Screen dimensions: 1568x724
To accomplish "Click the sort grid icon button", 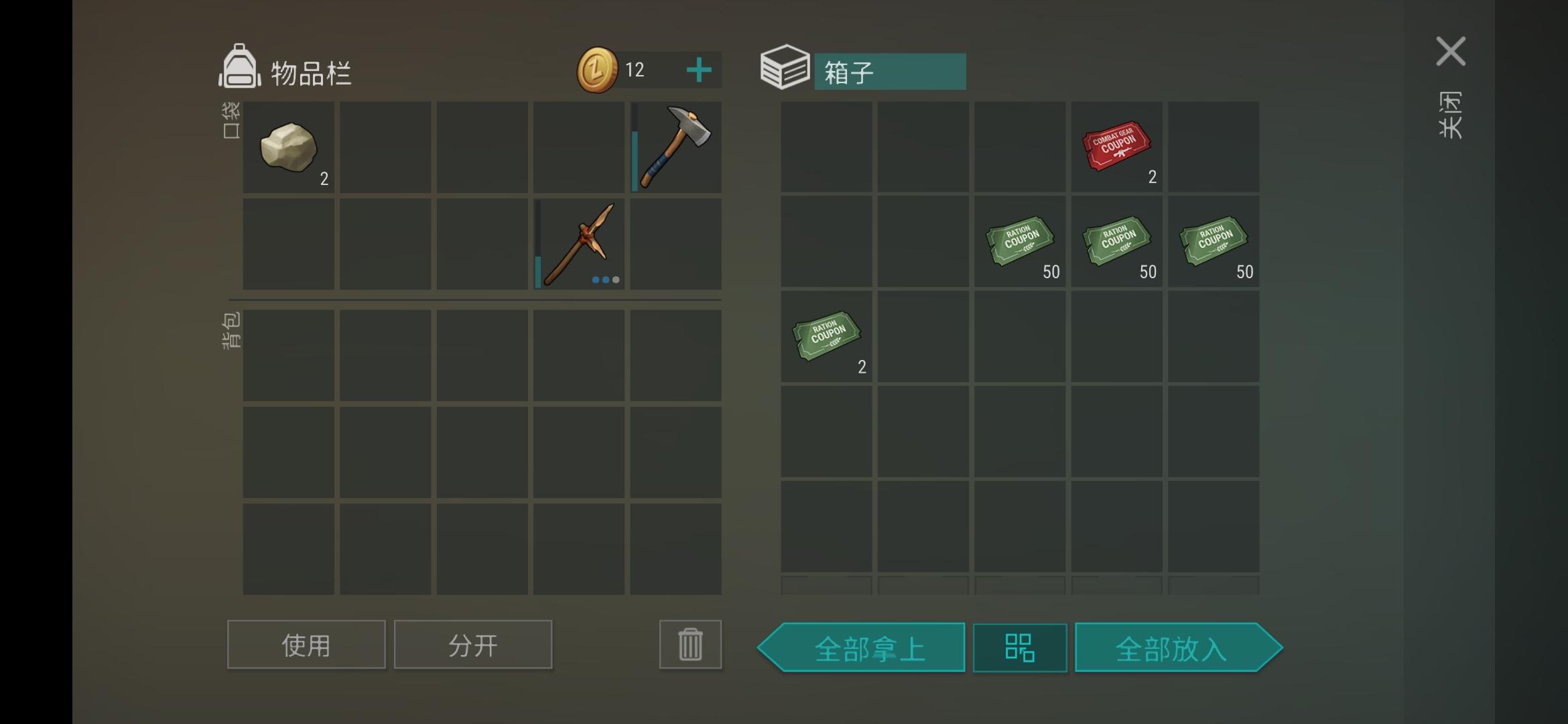I will pos(1020,648).
